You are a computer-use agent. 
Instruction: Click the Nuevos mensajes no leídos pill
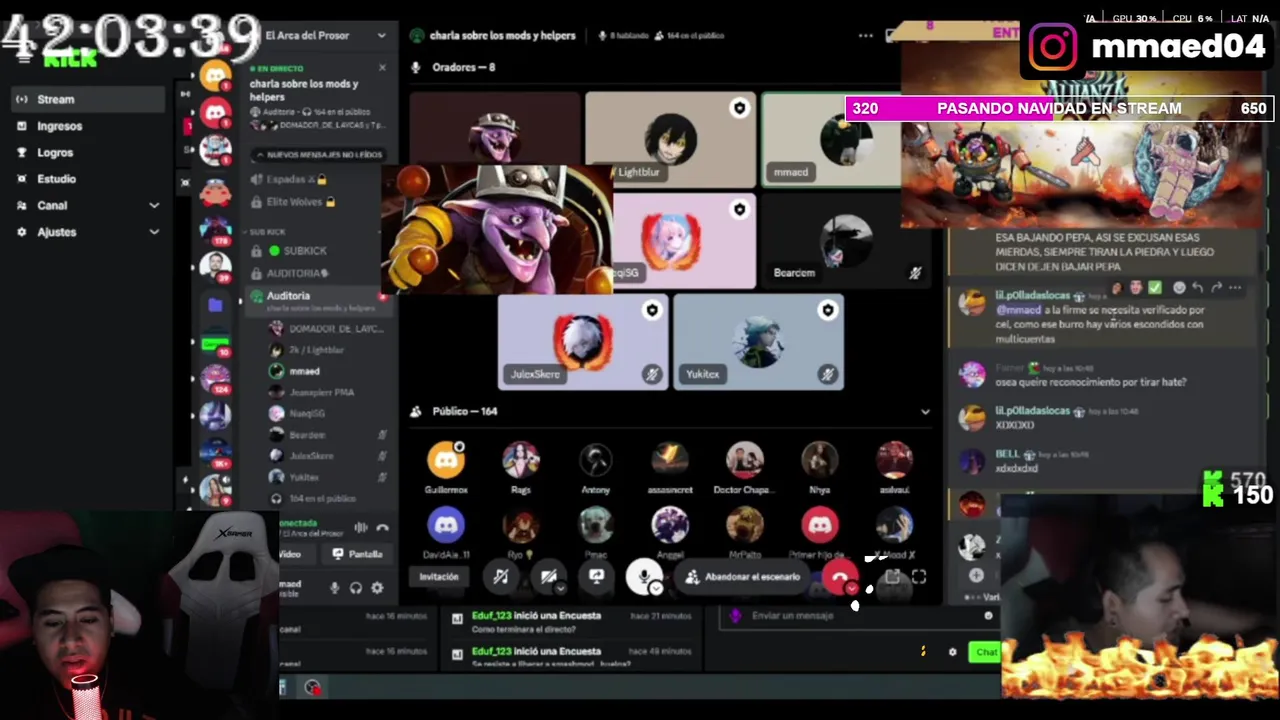click(x=319, y=155)
